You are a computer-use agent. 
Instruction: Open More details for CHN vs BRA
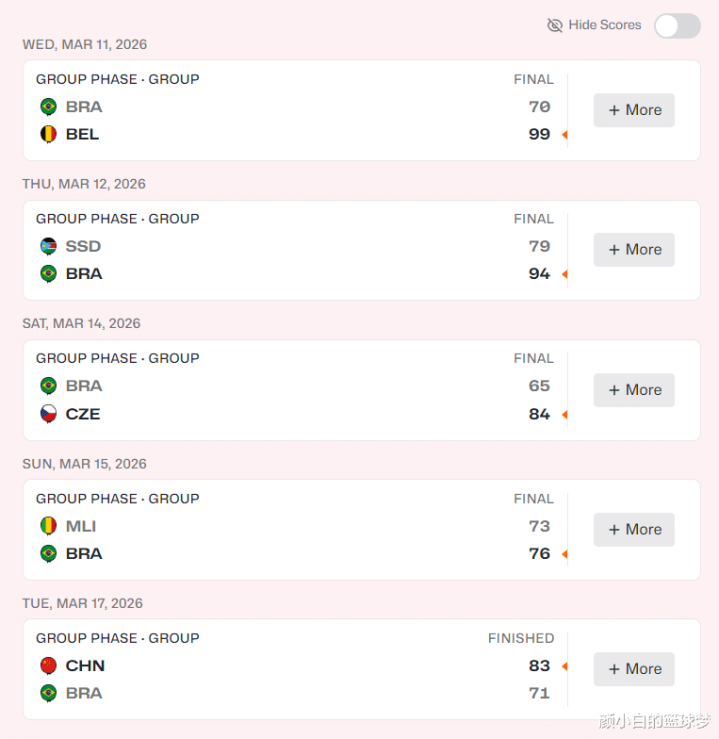[634, 669]
